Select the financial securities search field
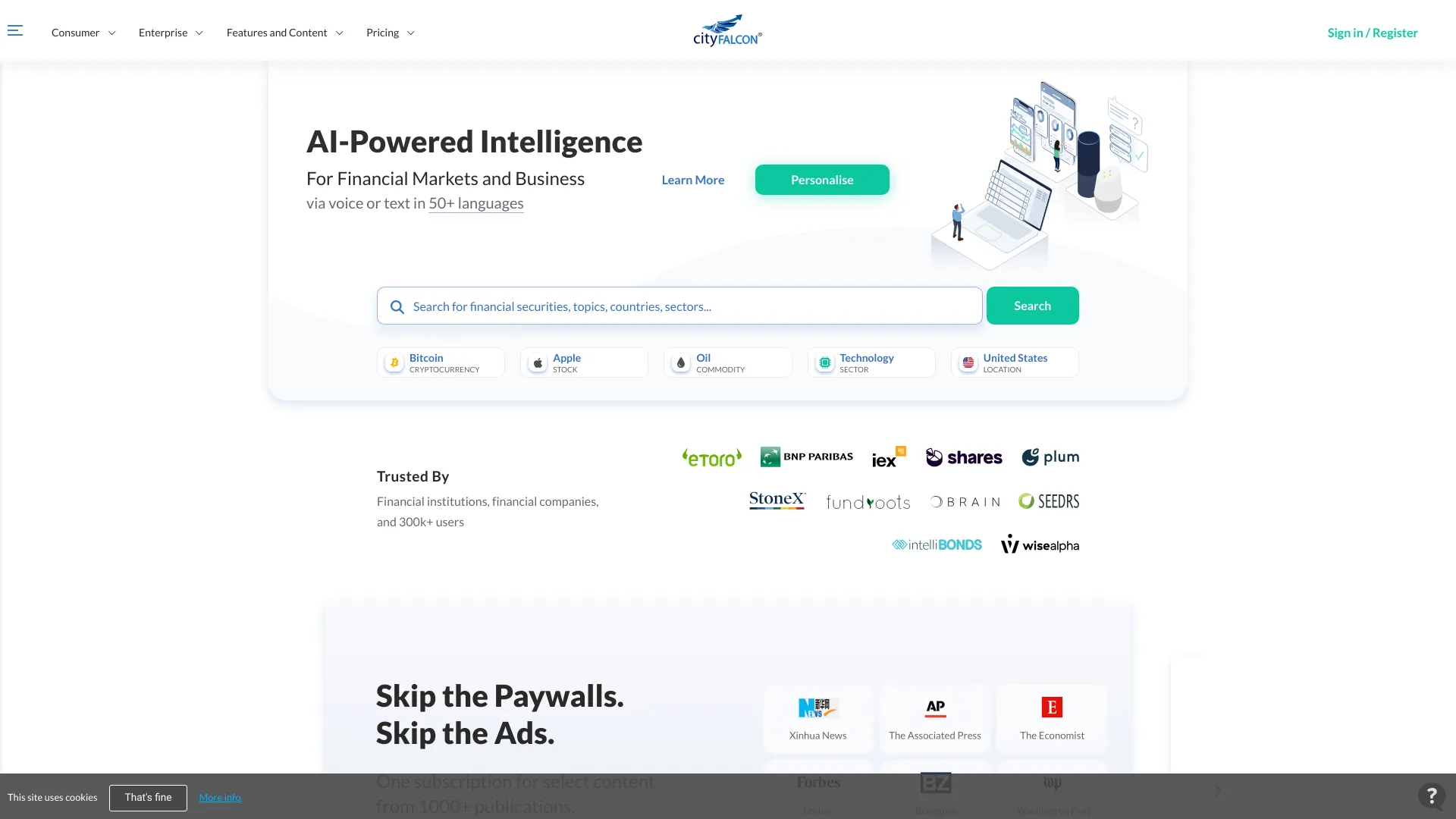1456x819 pixels. pyautogui.click(x=680, y=305)
